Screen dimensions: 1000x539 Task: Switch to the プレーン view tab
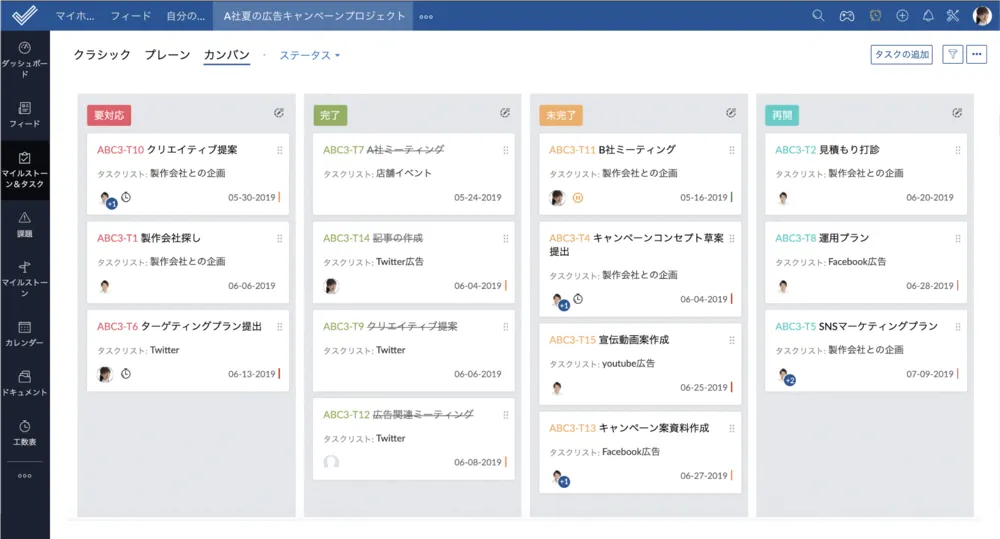(x=167, y=55)
